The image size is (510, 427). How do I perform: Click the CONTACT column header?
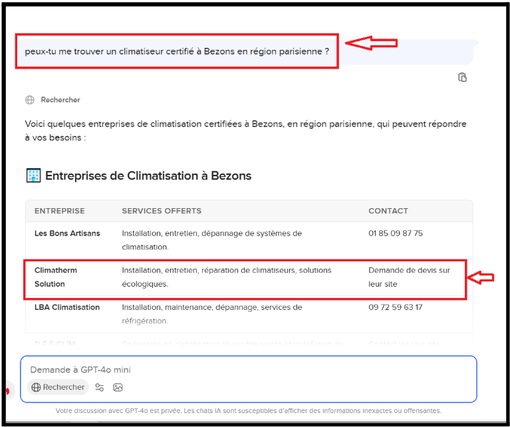(388, 211)
